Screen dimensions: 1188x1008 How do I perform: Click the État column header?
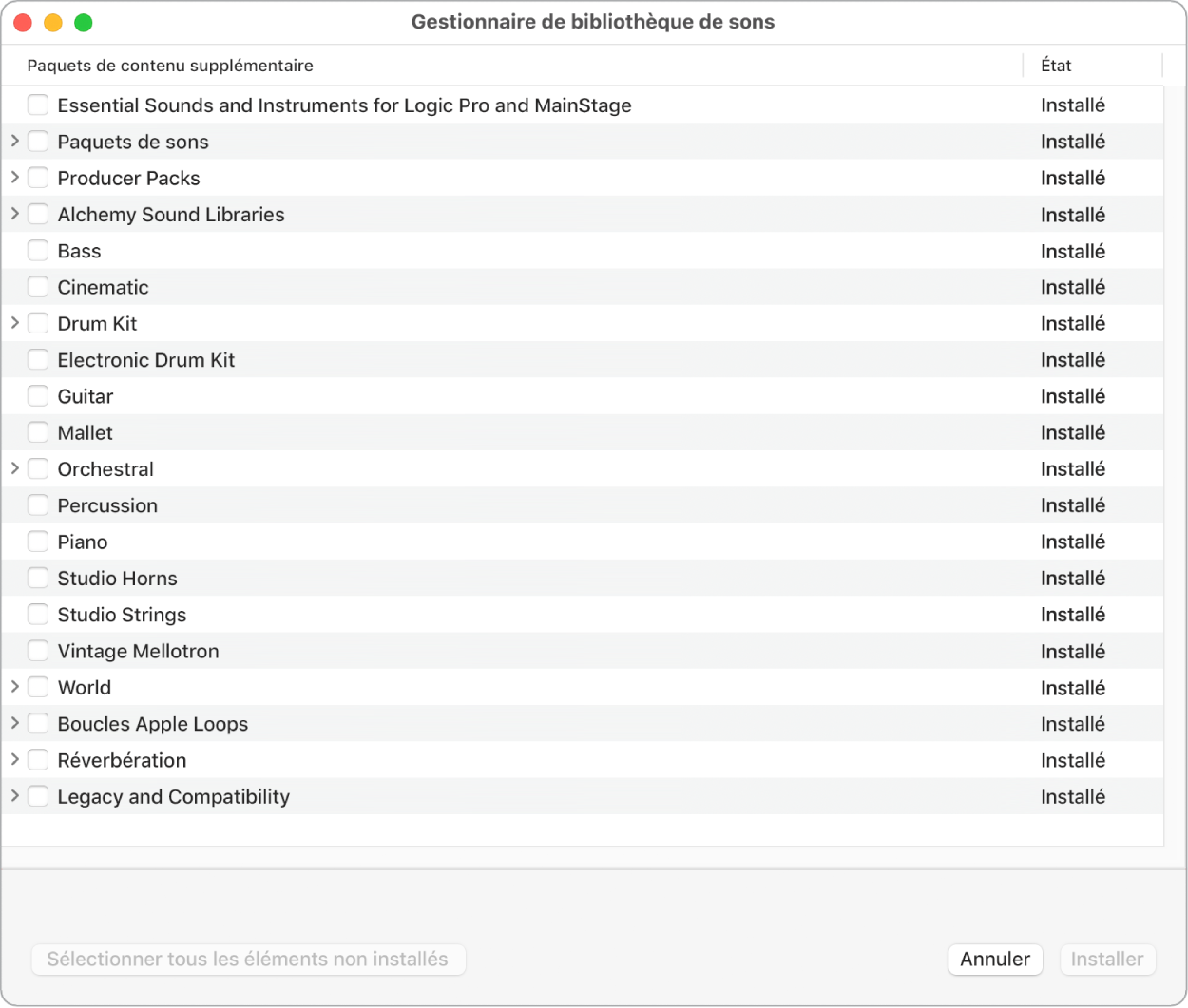pos(1056,66)
